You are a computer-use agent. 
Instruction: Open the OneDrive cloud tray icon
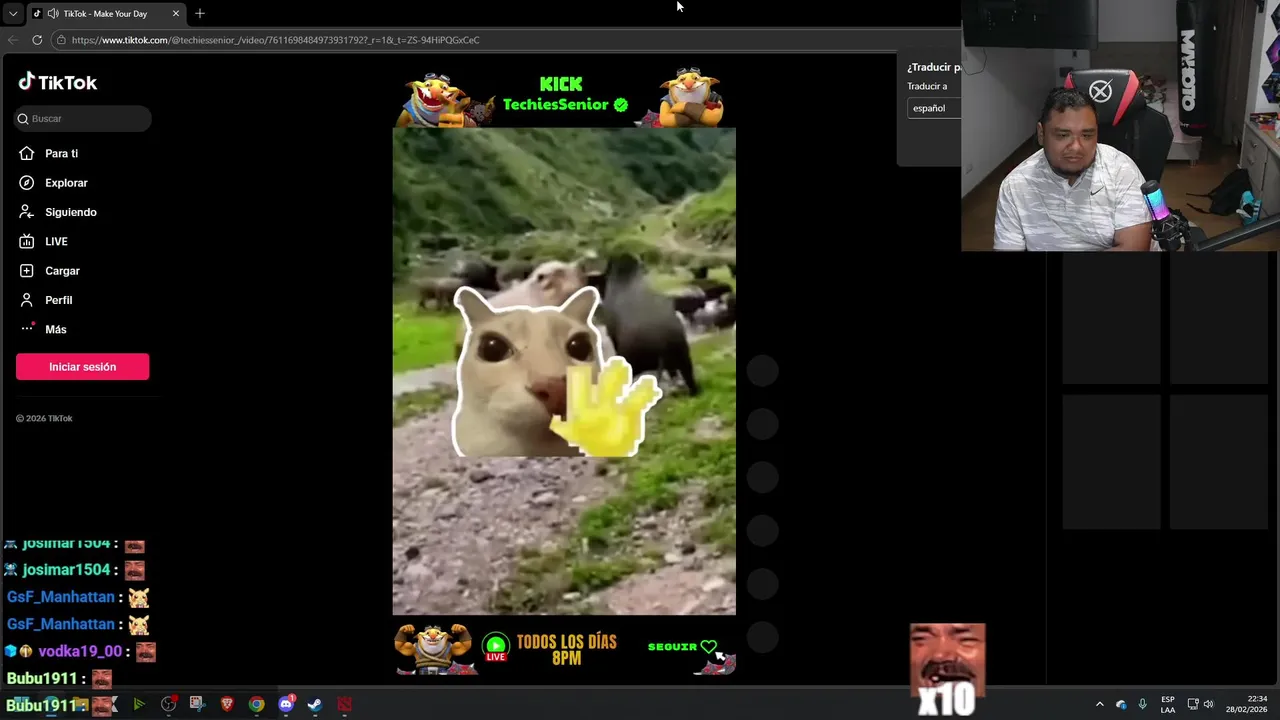[1121, 704]
